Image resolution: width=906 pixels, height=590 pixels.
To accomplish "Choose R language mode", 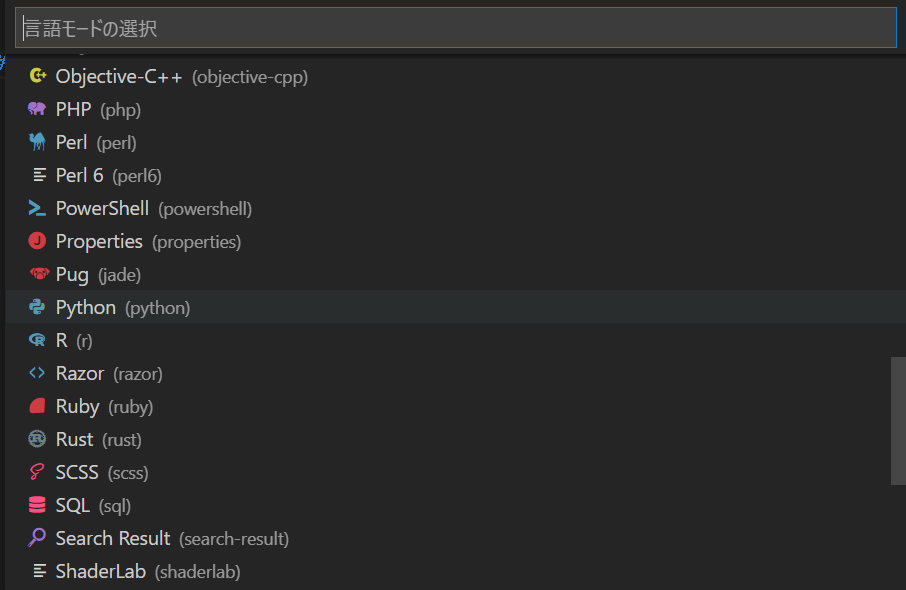I will [x=455, y=340].
